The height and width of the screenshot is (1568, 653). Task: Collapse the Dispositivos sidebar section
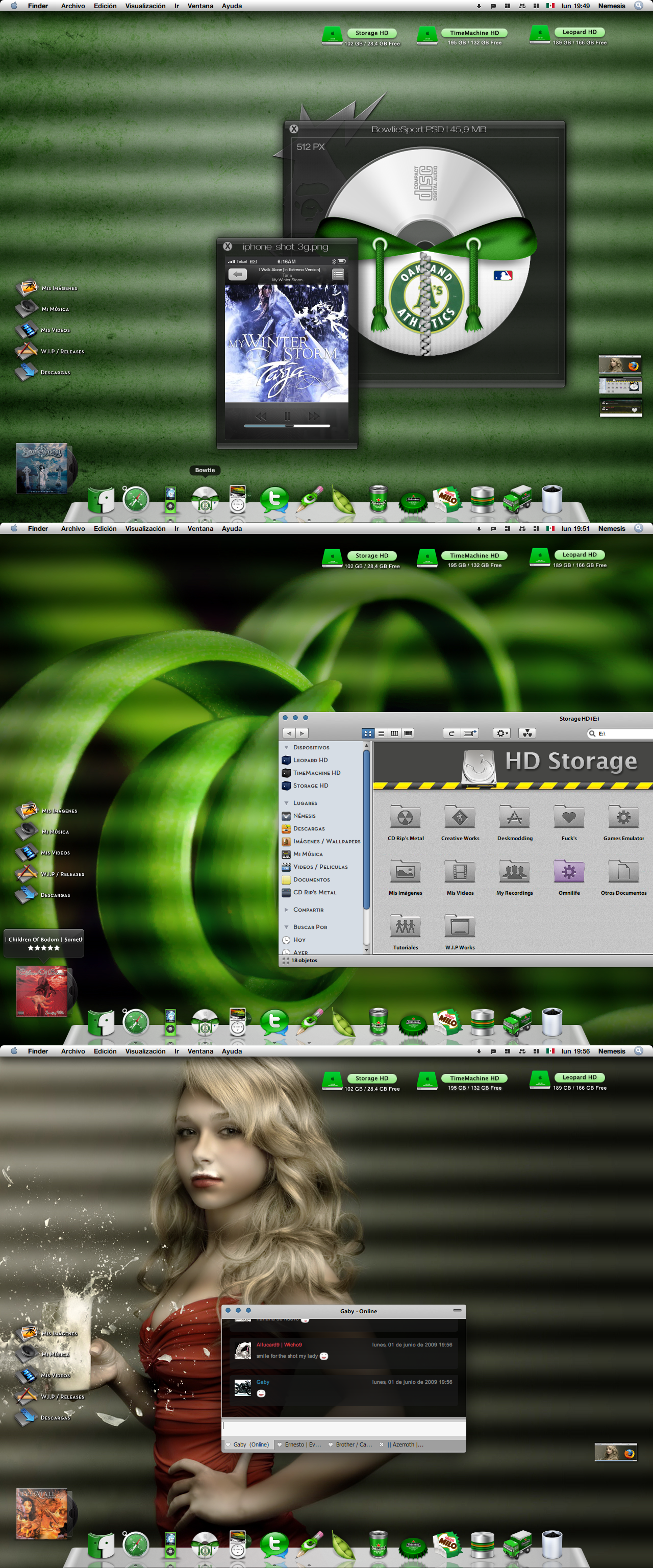[x=287, y=747]
